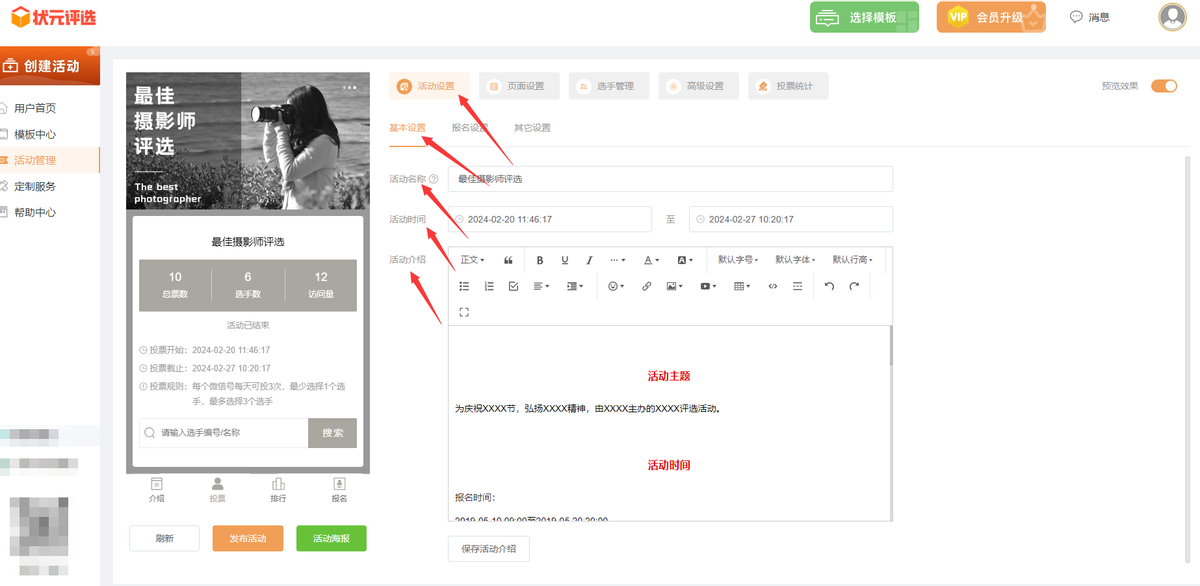Click the bulleted list icon
Screen dimensions: 1200x586
tap(464, 286)
